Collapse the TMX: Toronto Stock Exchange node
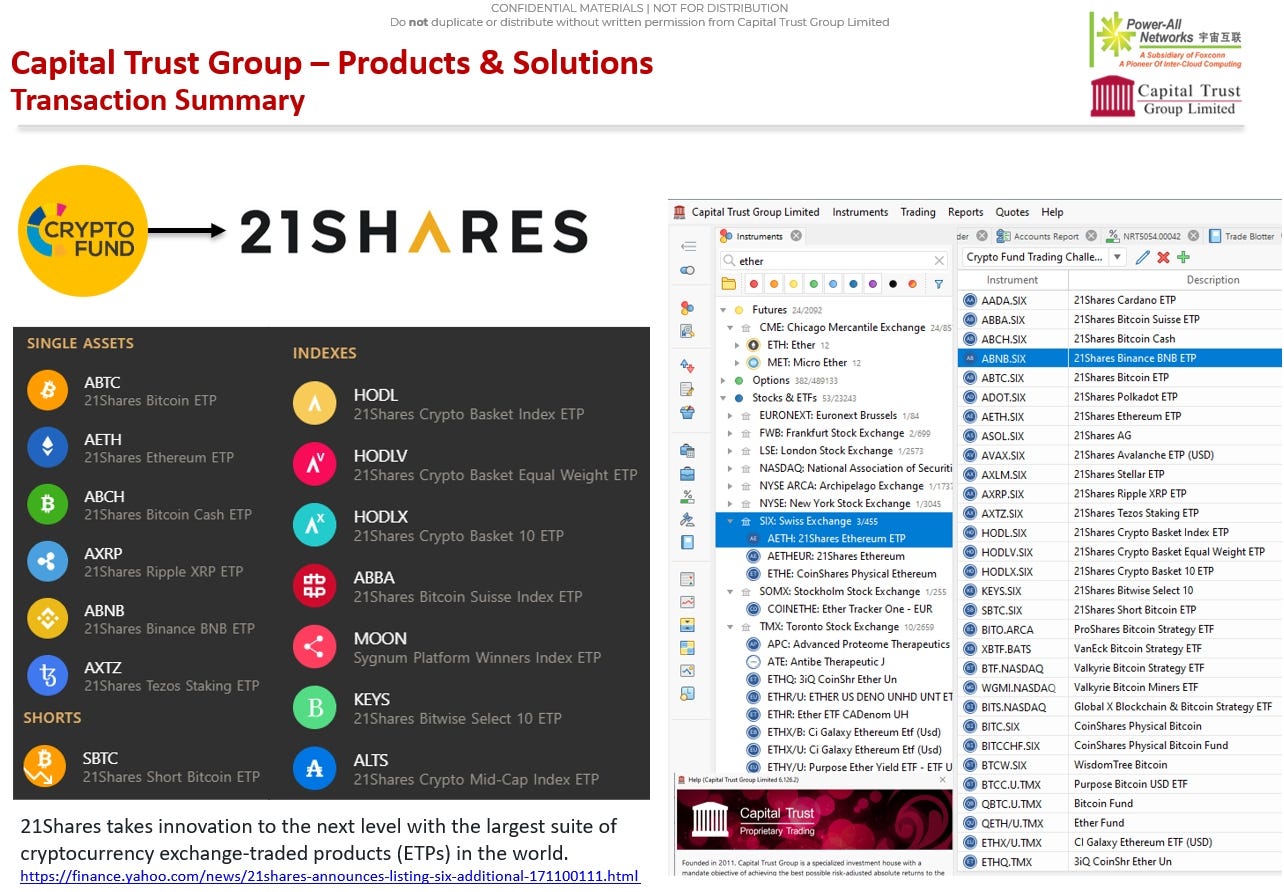Viewport: 1284px width, 892px height. 730,627
